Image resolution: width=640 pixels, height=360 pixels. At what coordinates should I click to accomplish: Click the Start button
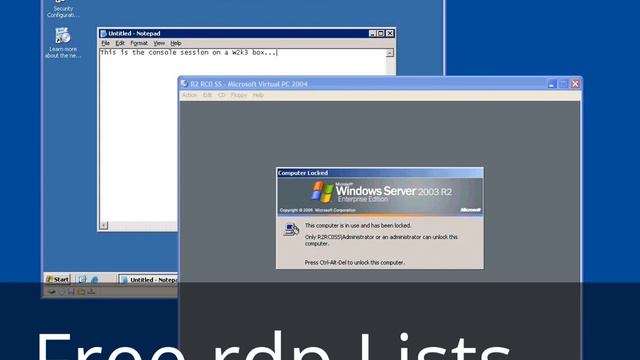click(x=58, y=280)
